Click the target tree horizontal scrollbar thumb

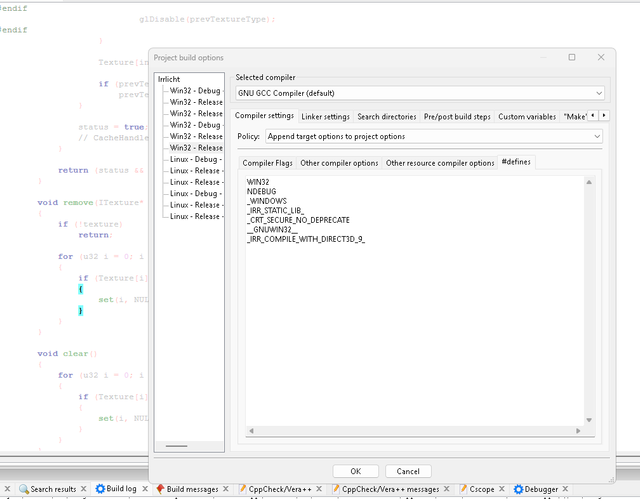point(177,446)
